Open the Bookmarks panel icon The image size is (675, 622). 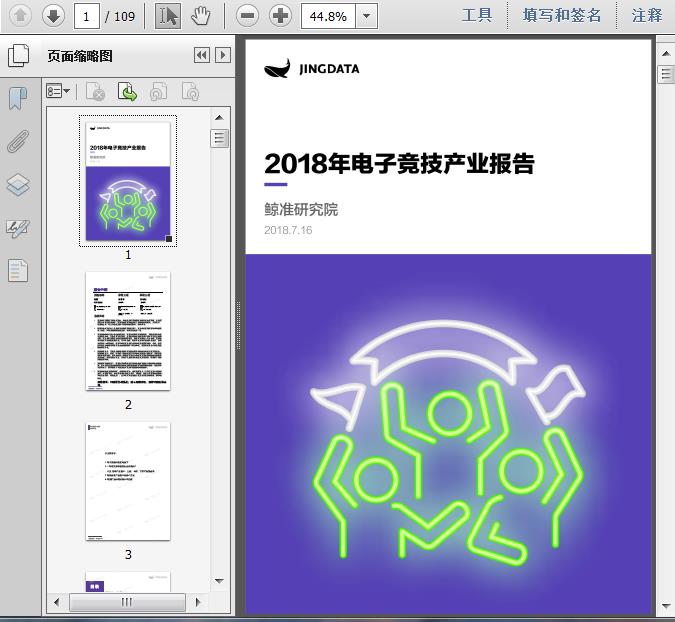(x=18, y=98)
